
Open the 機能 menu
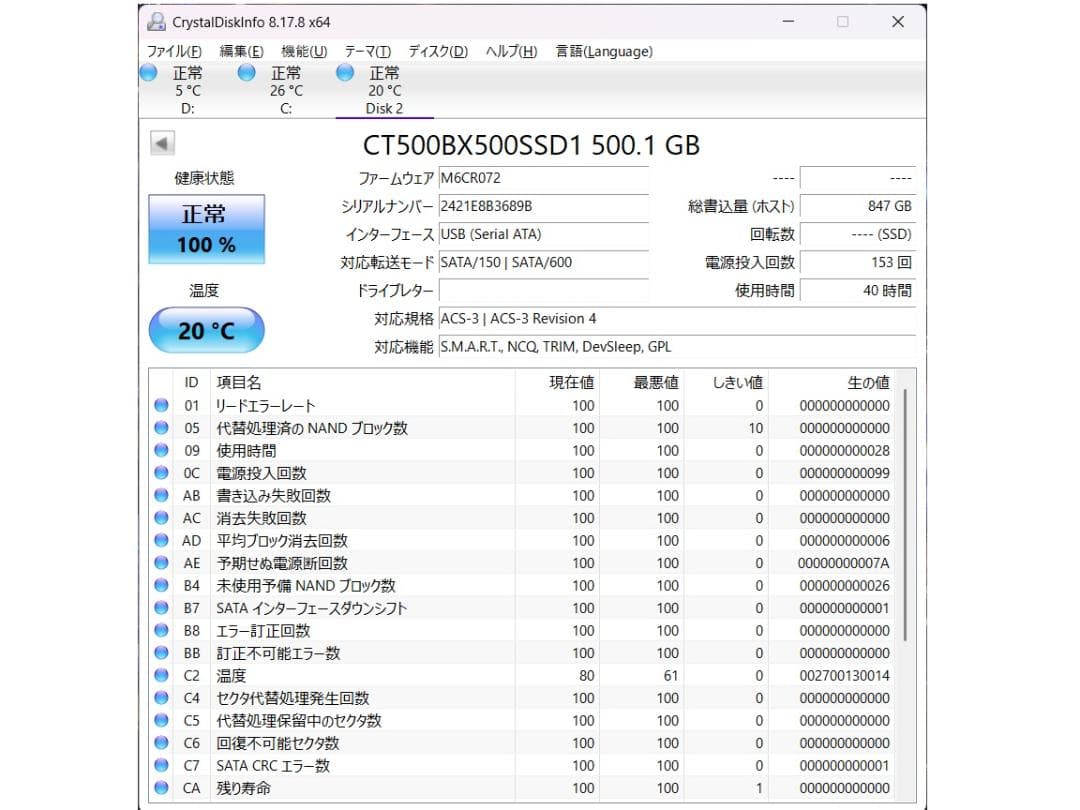click(300, 51)
